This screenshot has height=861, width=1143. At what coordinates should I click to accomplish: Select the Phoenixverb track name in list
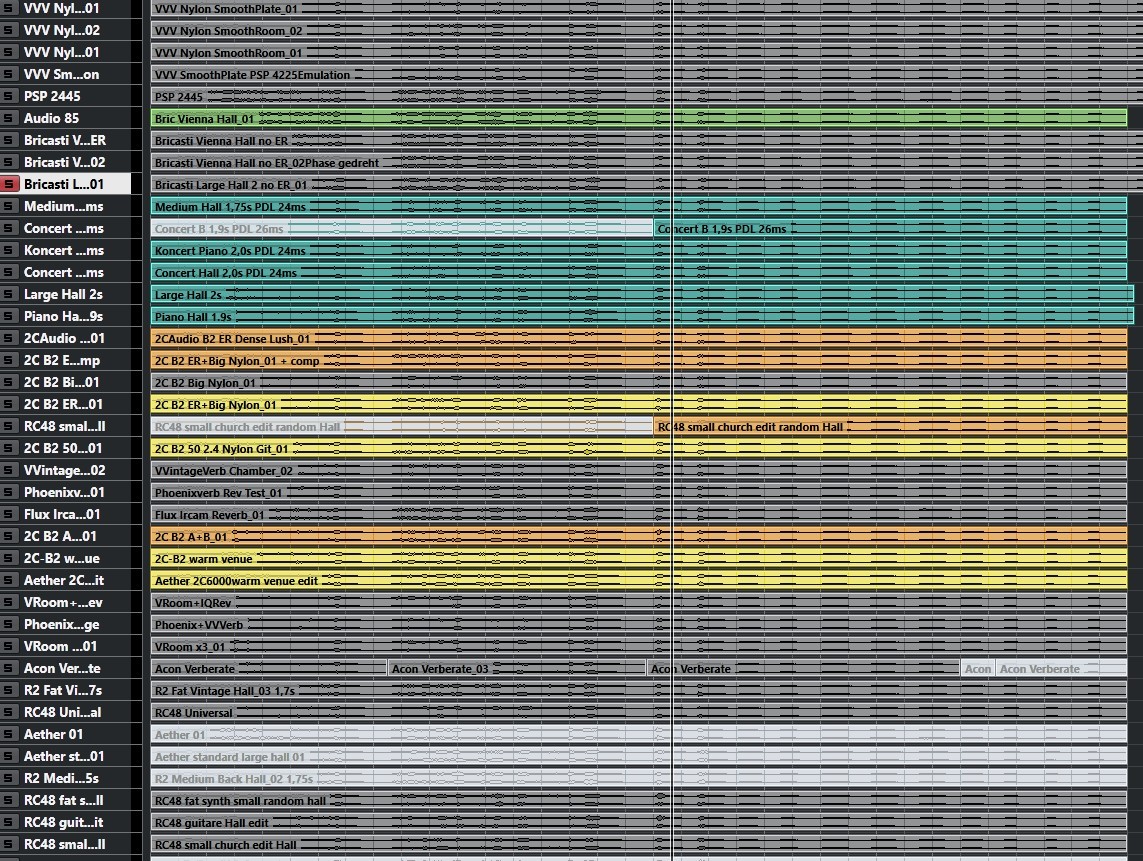pyautogui.click(x=64, y=492)
